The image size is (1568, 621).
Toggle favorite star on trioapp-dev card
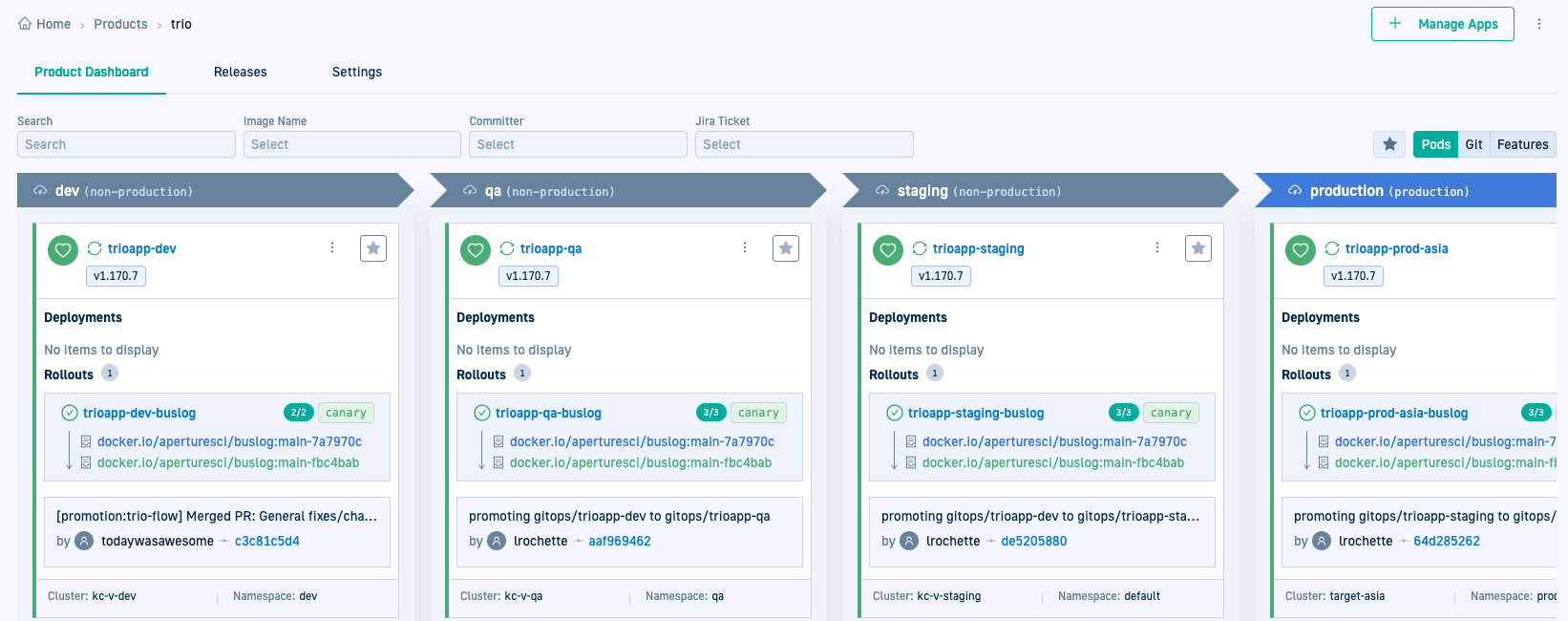(x=373, y=248)
